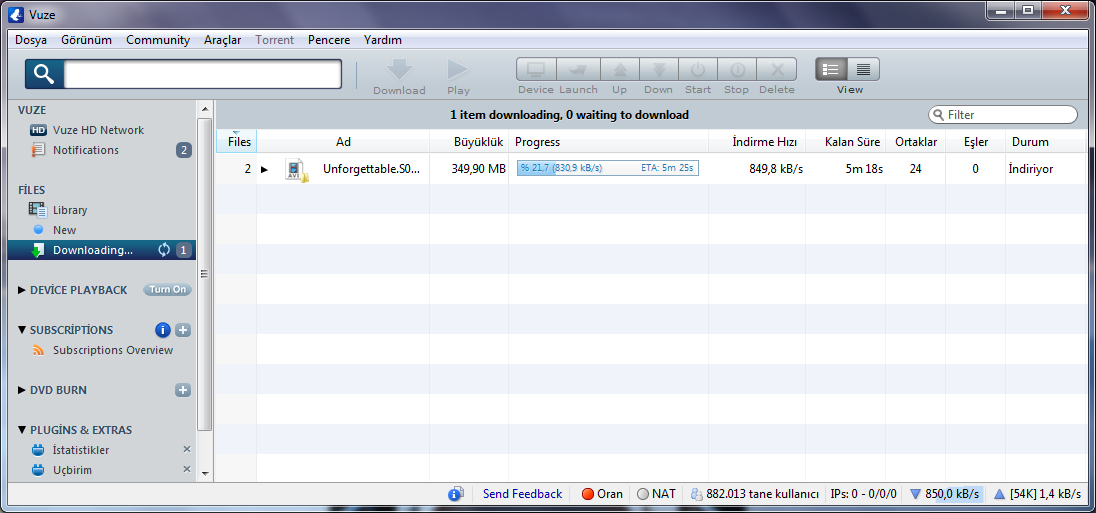This screenshot has width=1096, height=513.
Task: Collapse the Plugins & Extras section
Action: click(22, 430)
